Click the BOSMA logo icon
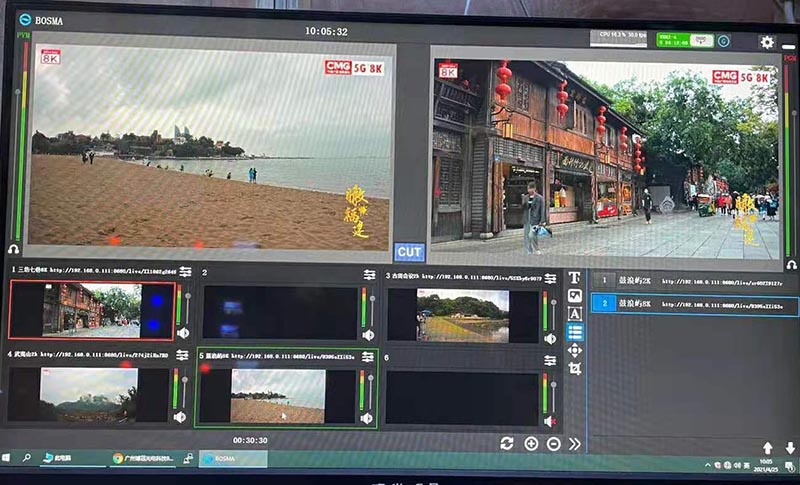This screenshot has height=485, width=800. [24, 20]
